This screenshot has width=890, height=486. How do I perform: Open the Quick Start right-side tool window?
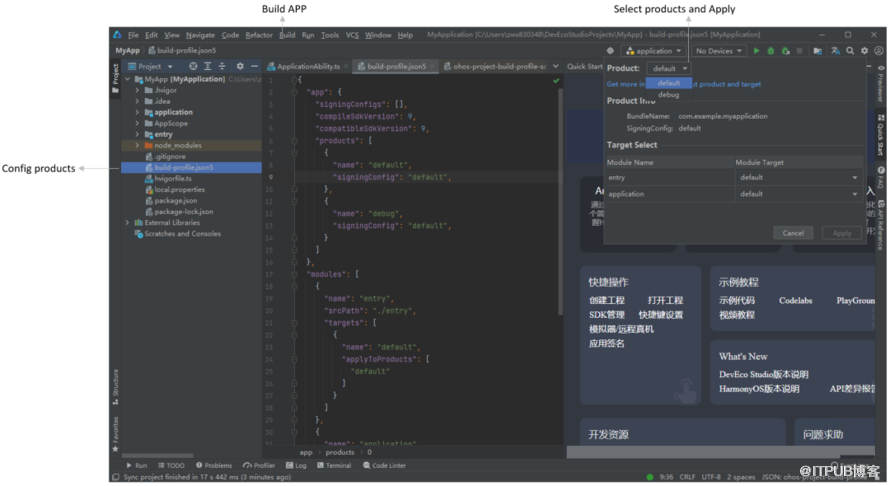[x=881, y=136]
